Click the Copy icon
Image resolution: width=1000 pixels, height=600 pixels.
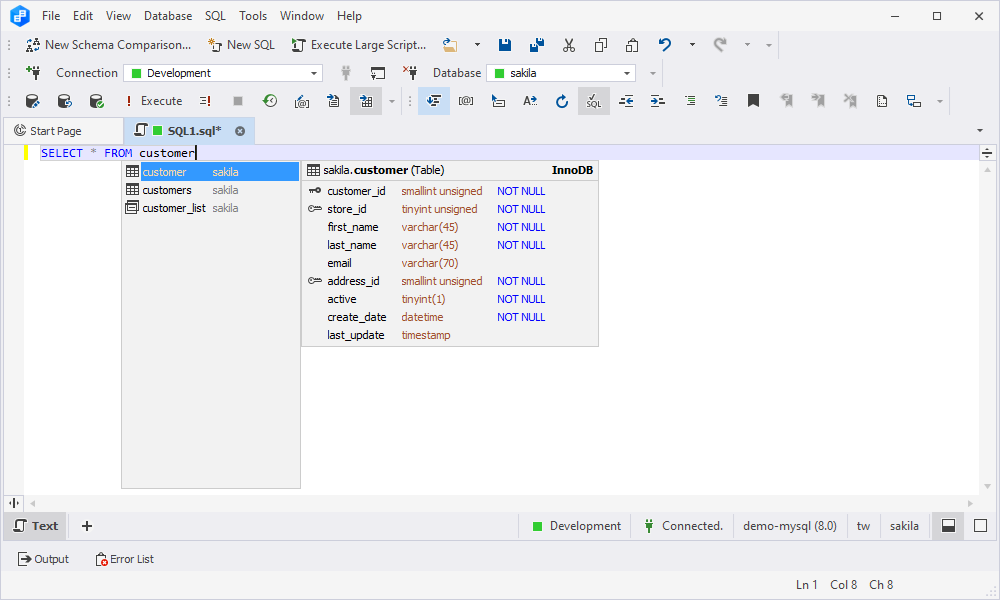pos(600,45)
